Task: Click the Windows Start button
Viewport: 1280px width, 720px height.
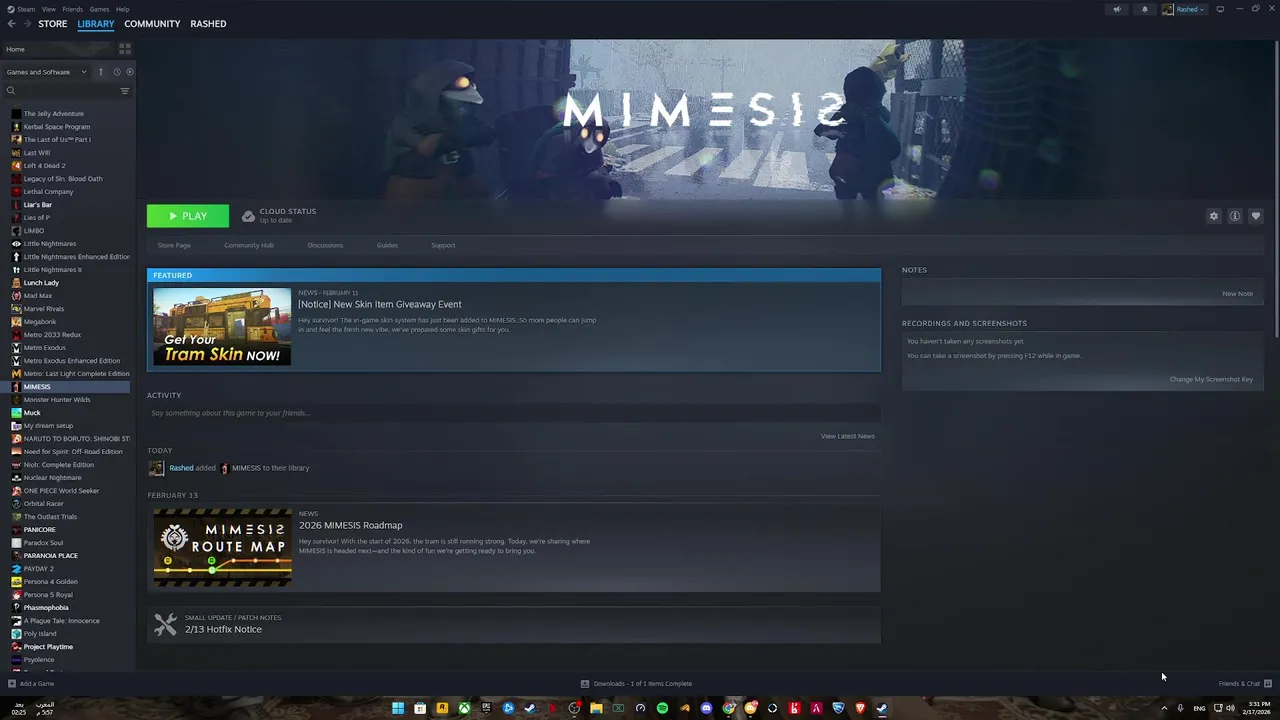Action: pyautogui.click(x=398, y=708)
